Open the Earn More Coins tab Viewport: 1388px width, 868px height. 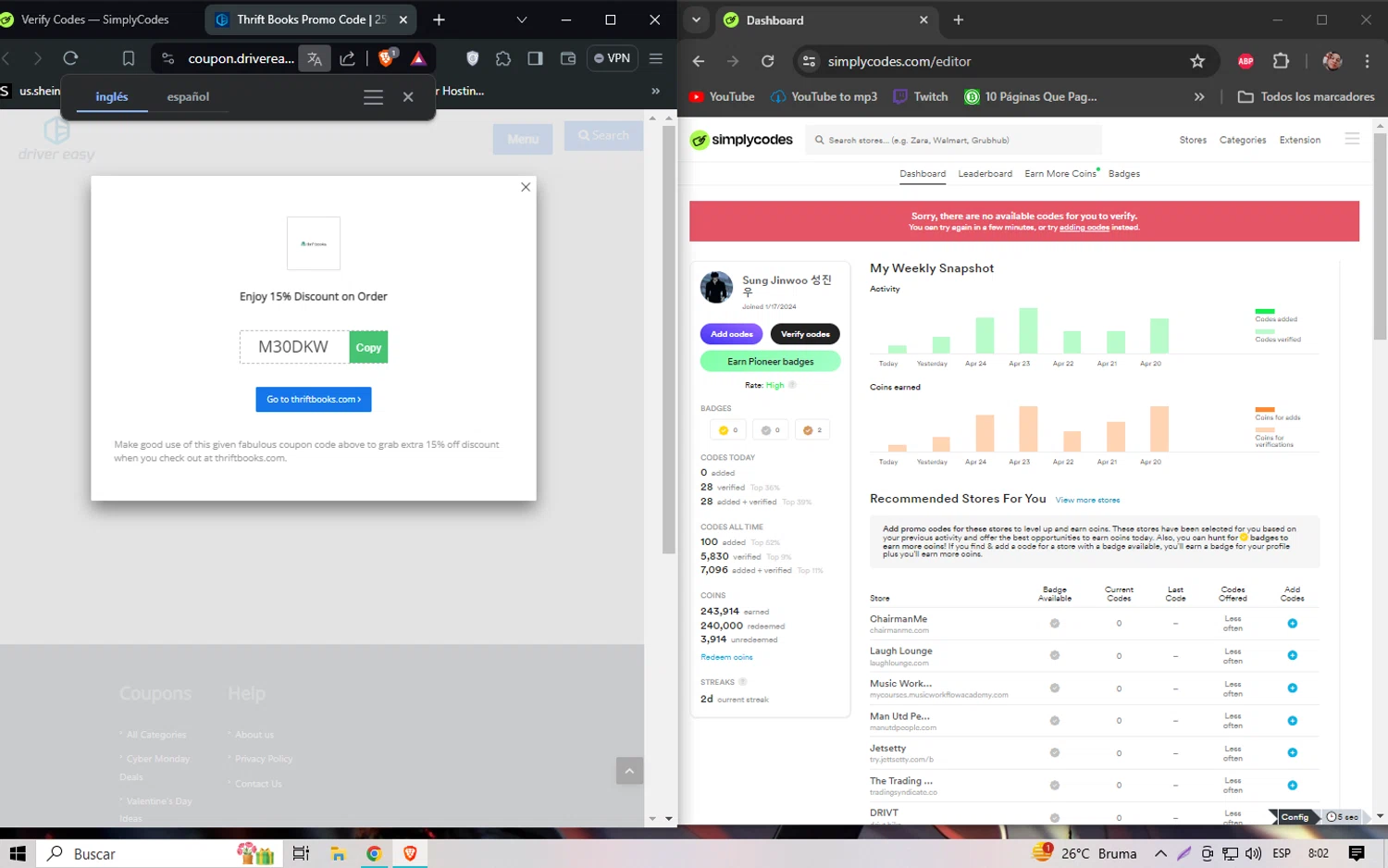coord(1060,174)
